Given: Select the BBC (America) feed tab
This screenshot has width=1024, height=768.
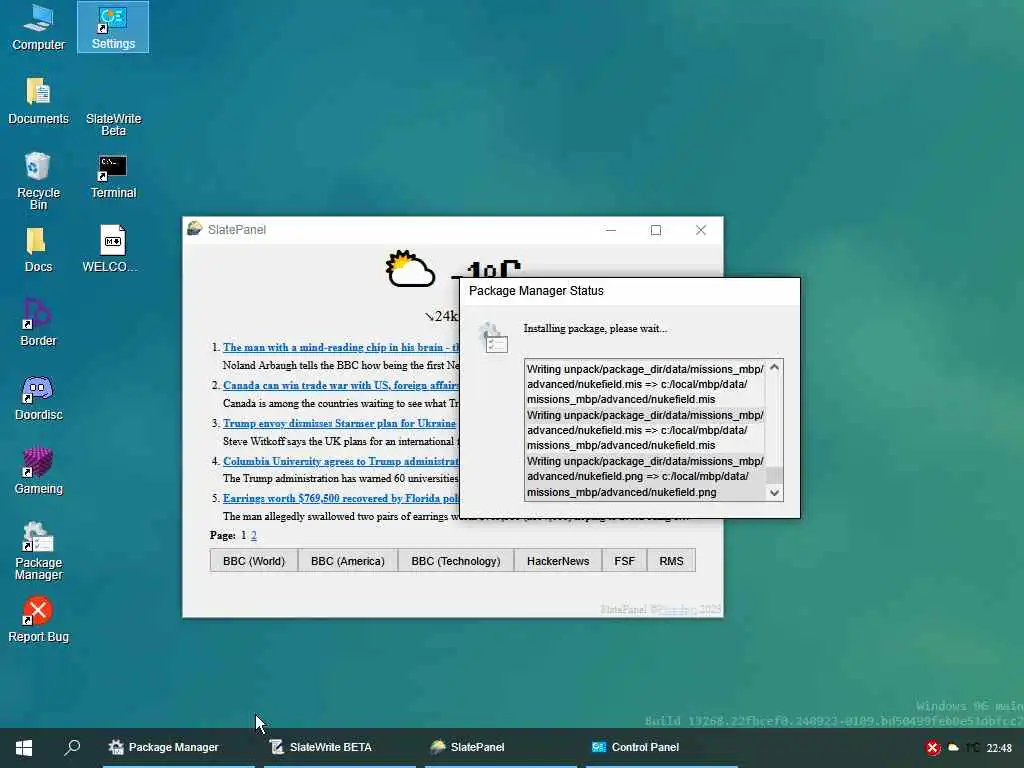Looking at the screenshot, I should 347,561.
